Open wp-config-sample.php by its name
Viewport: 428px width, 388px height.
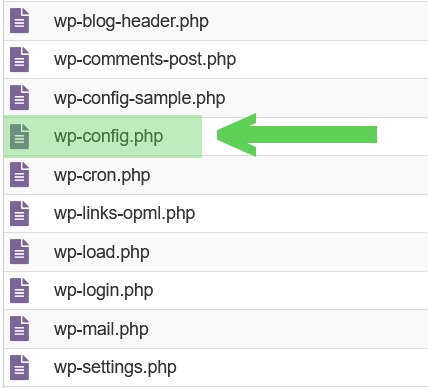140,99
